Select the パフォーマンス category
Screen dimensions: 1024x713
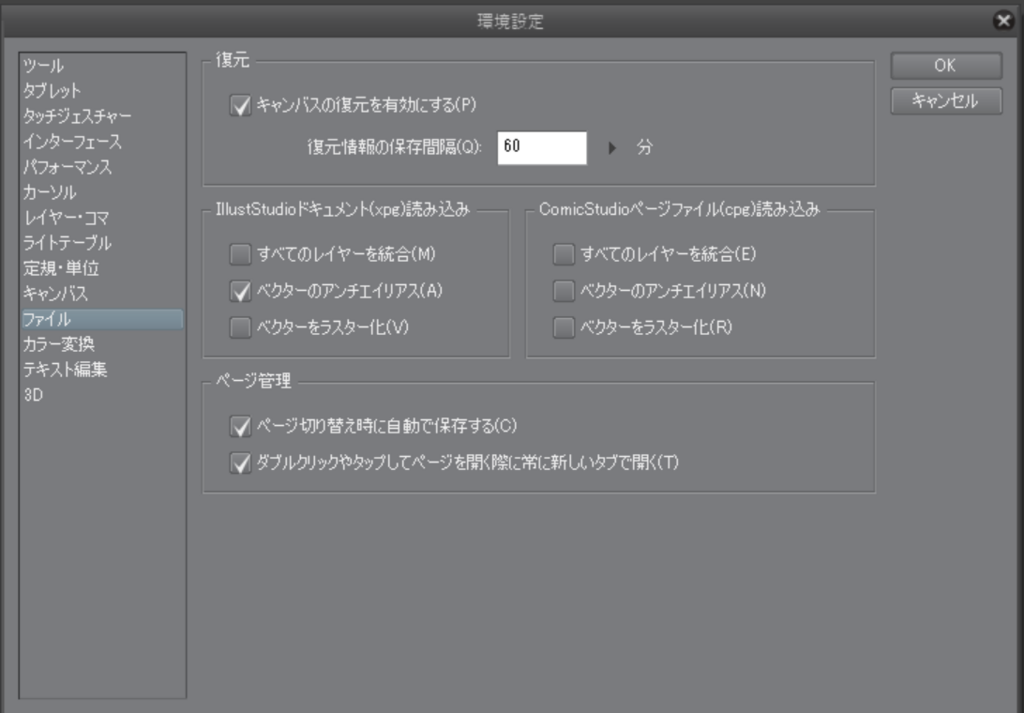102,167
